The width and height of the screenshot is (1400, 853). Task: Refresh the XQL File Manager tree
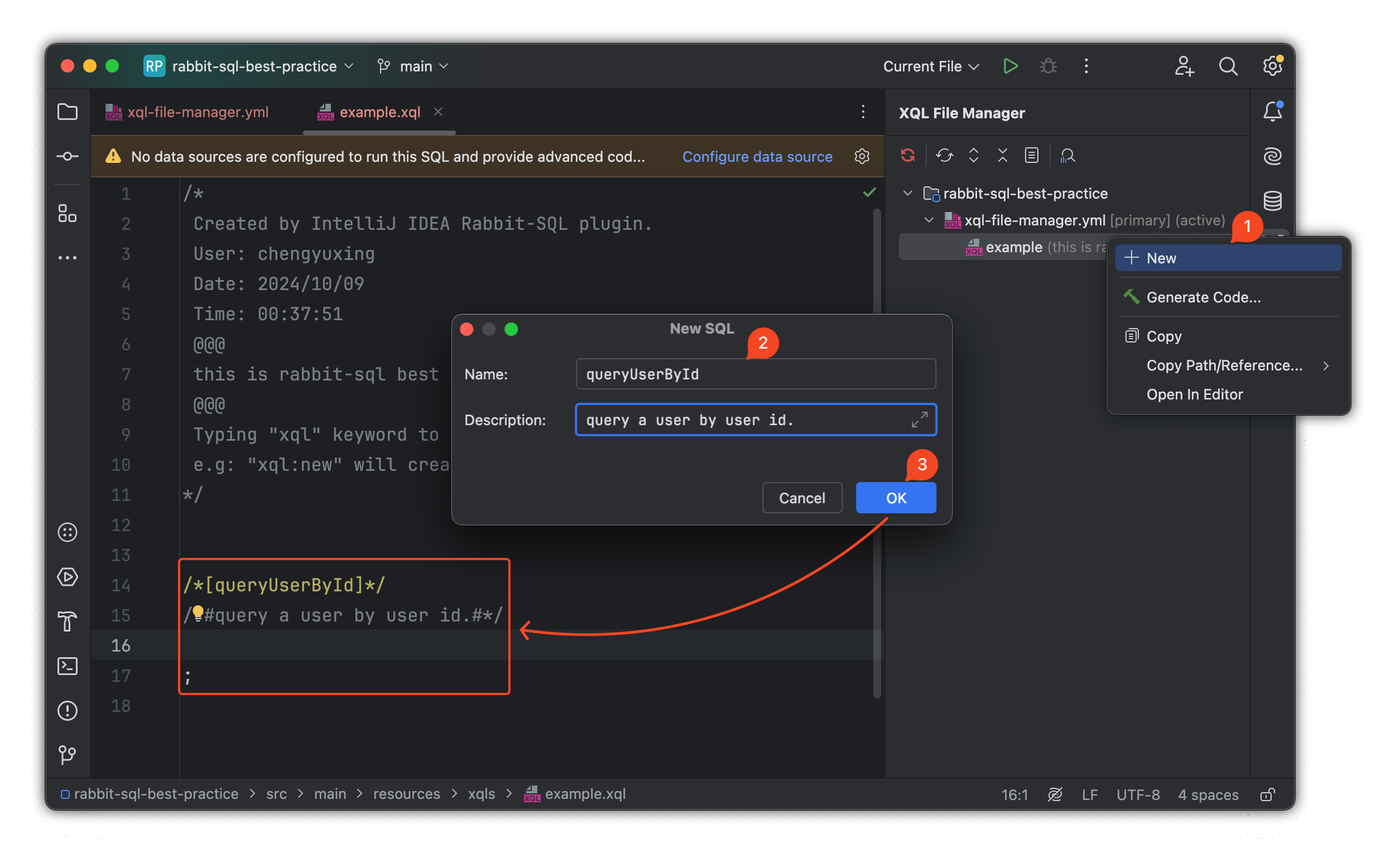(x=945, y=155)
